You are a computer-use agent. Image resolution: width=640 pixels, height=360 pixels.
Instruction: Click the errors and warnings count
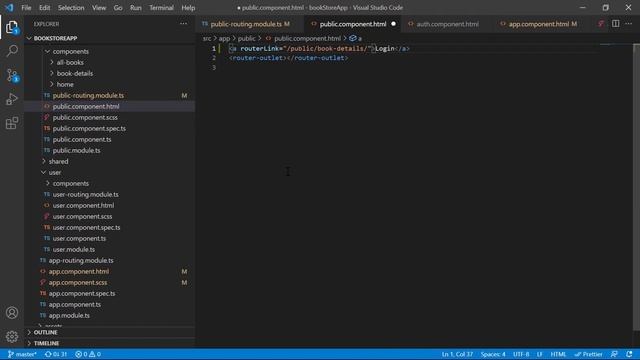tap(88, 354)
